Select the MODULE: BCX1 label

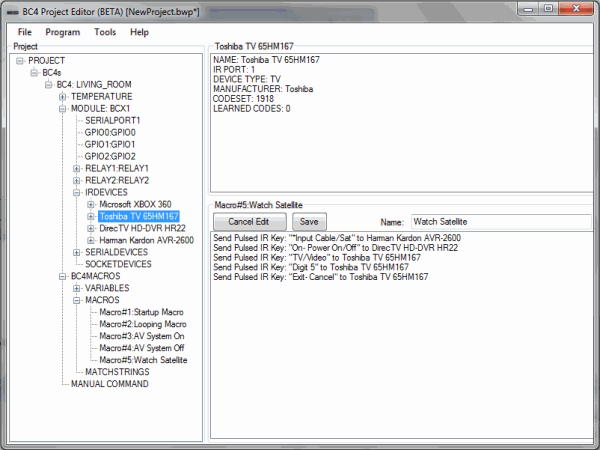[100, 109]
